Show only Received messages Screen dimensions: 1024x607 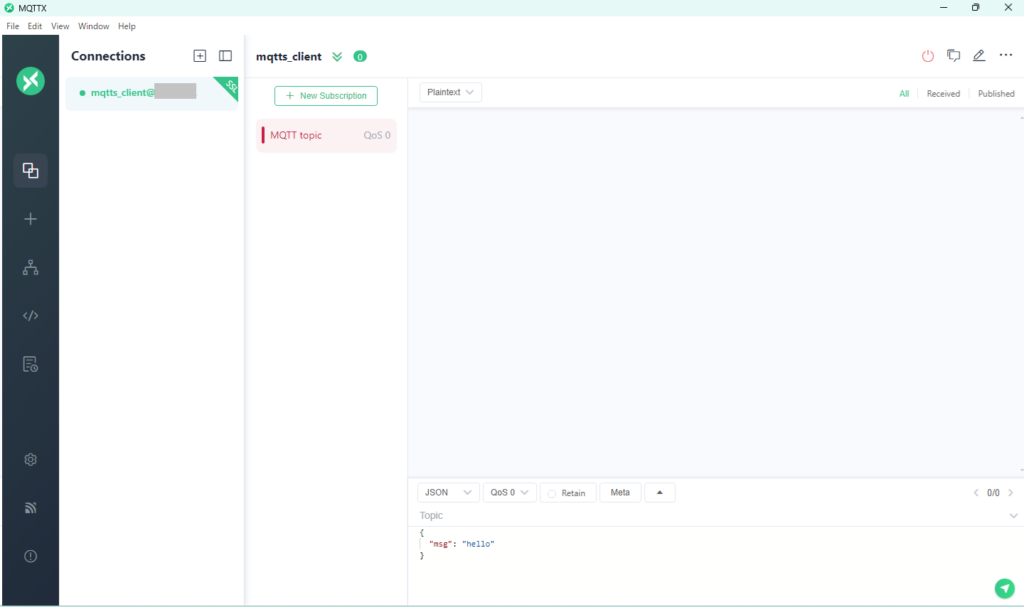pos(943,94)
